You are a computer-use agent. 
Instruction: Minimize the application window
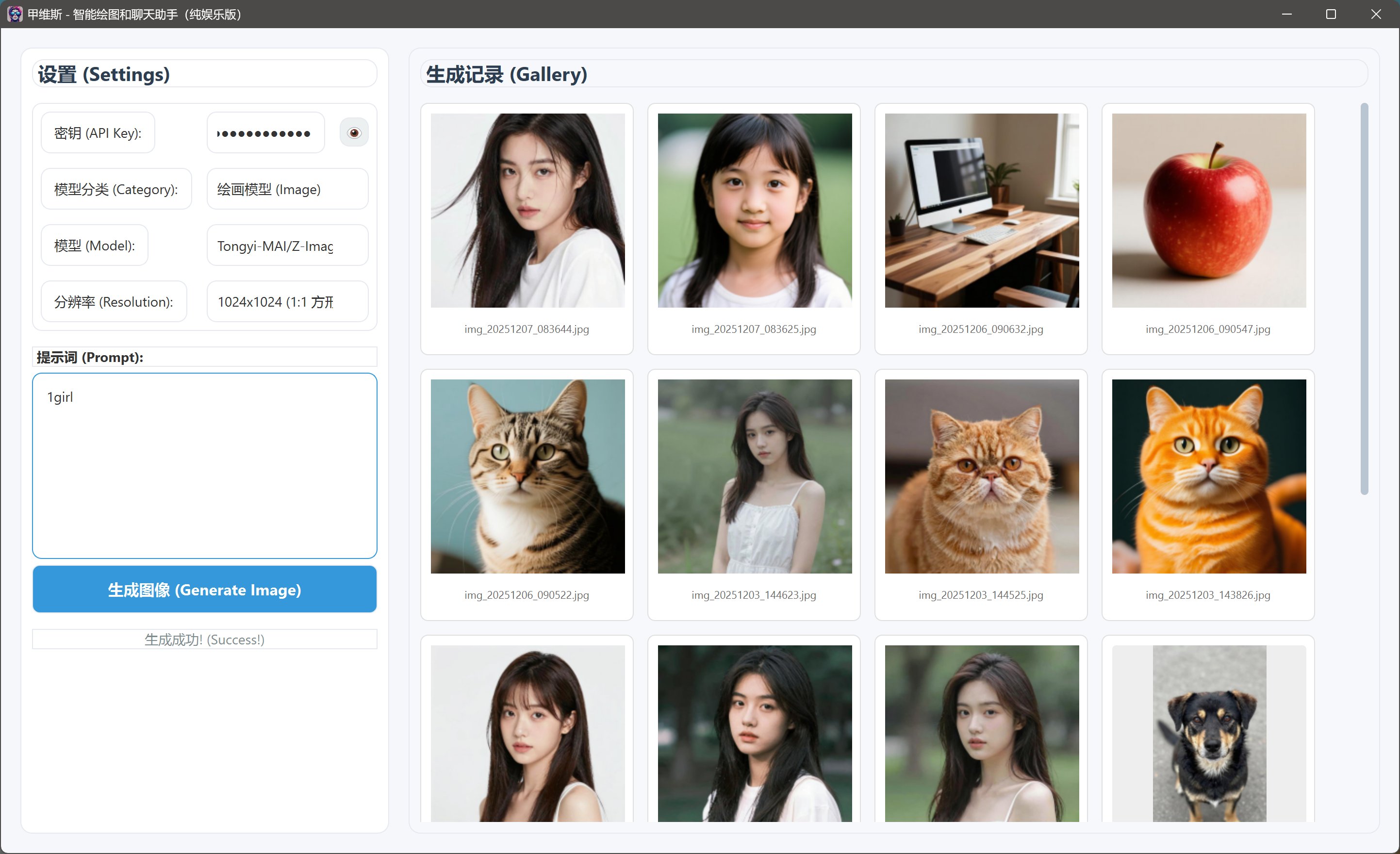coord(1286,14)
